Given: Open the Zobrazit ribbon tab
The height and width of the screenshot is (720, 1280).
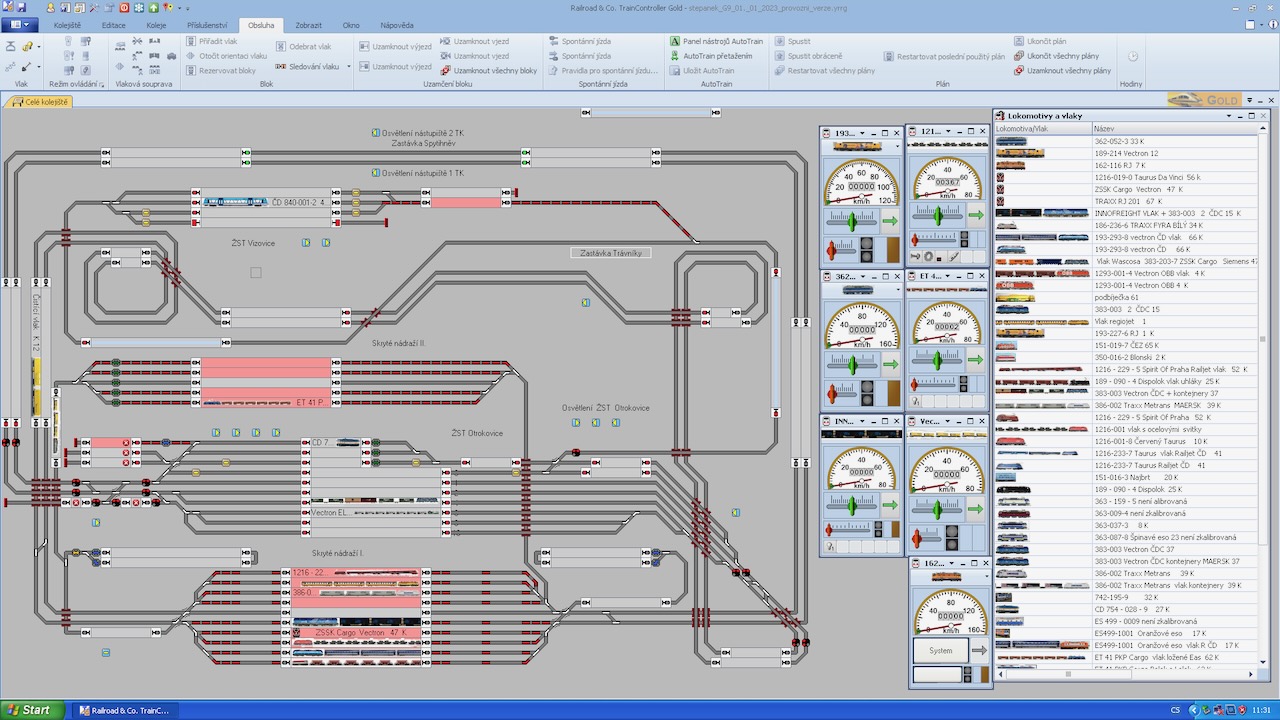Looking at the screenshot, I should click(x=309, y=24).
